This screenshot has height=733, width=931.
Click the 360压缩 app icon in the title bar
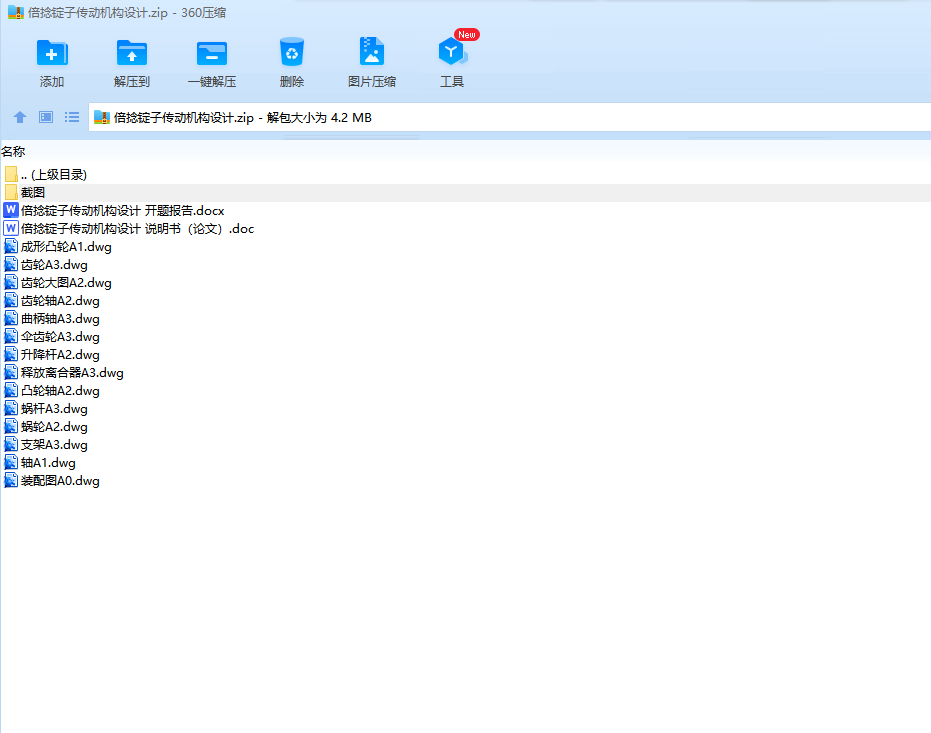tap(15, 12)
